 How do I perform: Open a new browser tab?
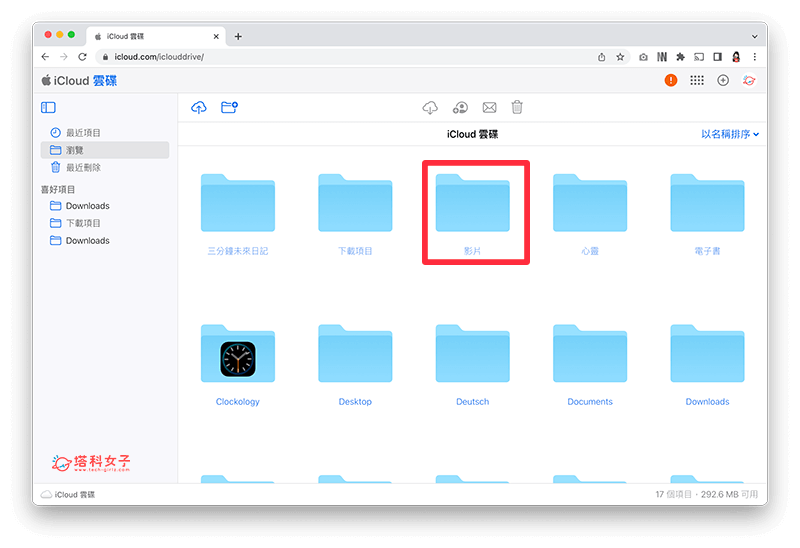click(x=238, y=36)
